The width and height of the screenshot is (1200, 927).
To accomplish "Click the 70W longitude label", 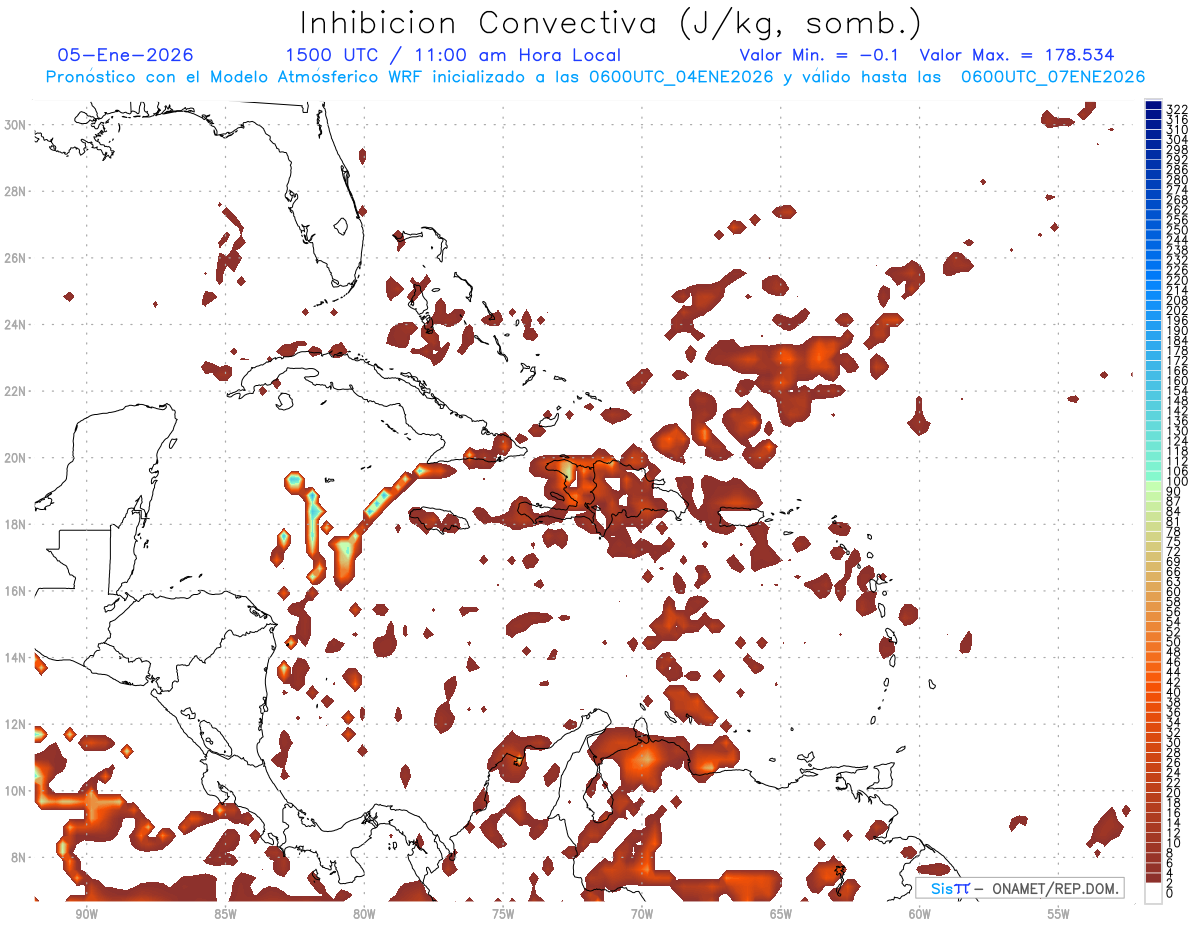I will pyautogui.click(x=642, y=914).
